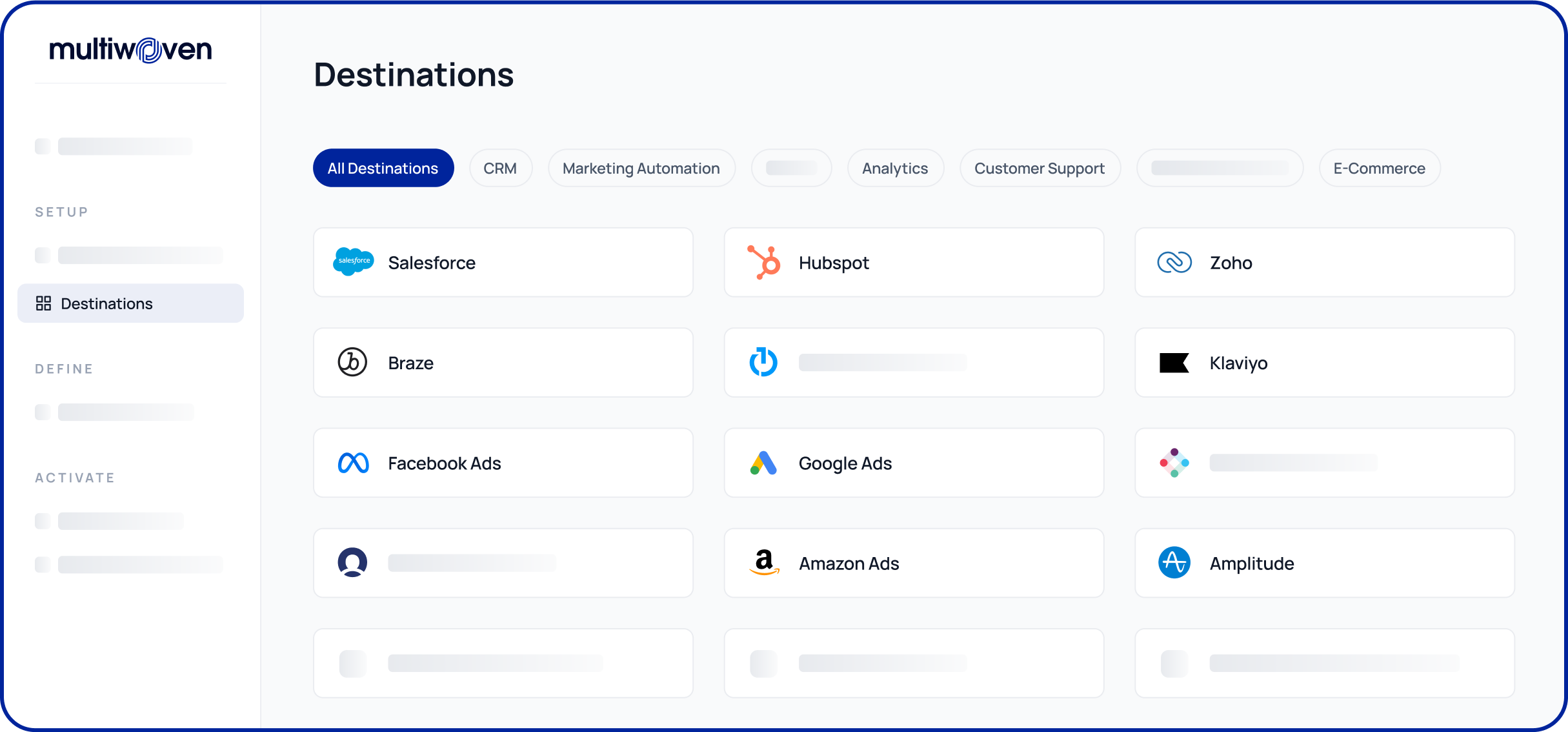Switch to Marketing Automation category
The width and height of the screenshot is (1568, 732).
pyautogui.click(x=641, y=168)
